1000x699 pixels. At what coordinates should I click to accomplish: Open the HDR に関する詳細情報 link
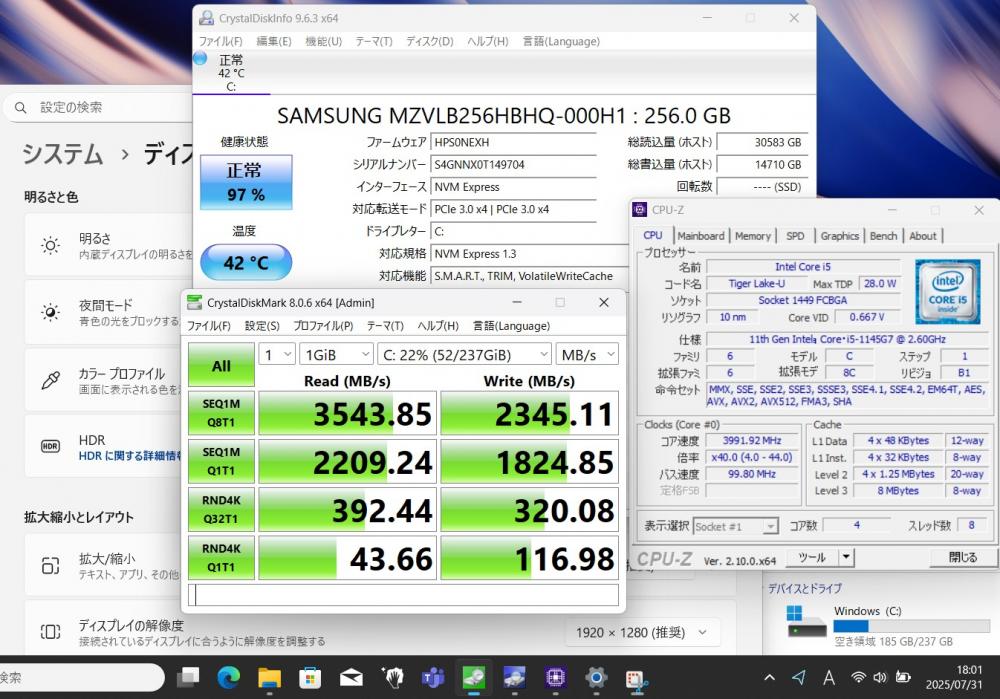click(130, 456)
